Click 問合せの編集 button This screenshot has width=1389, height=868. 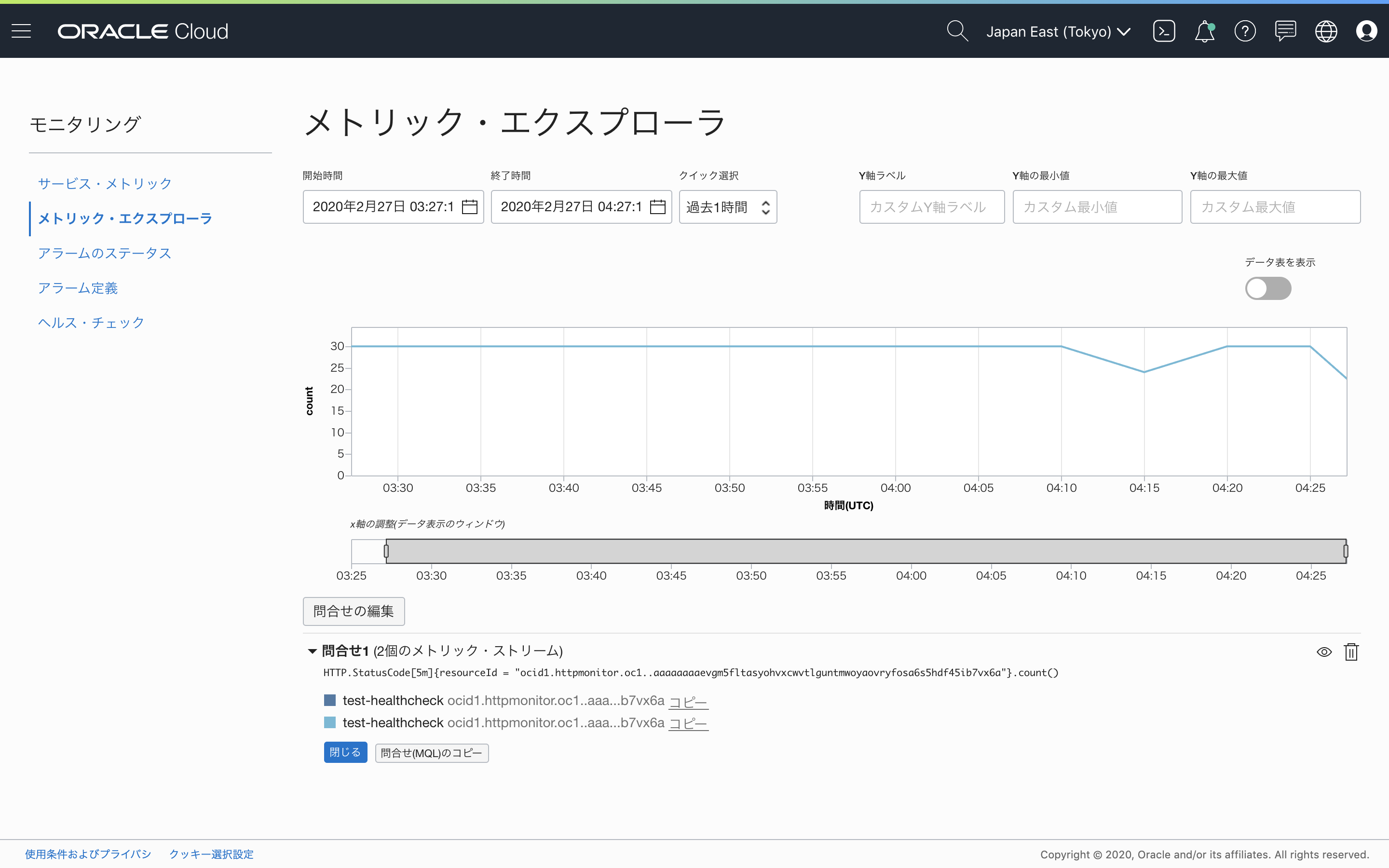(x=354, y=611)
